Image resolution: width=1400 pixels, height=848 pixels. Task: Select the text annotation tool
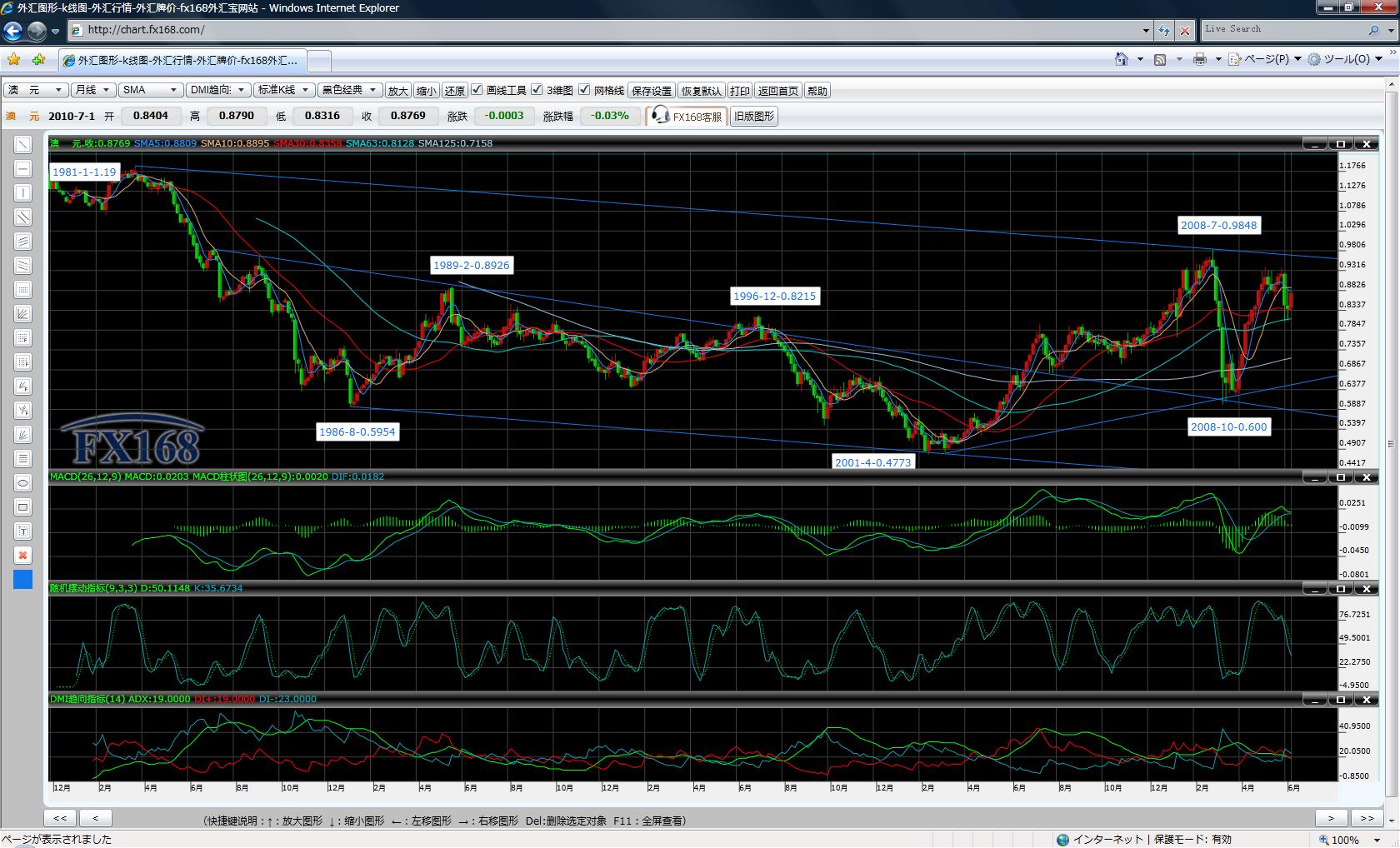pos(23,531)
